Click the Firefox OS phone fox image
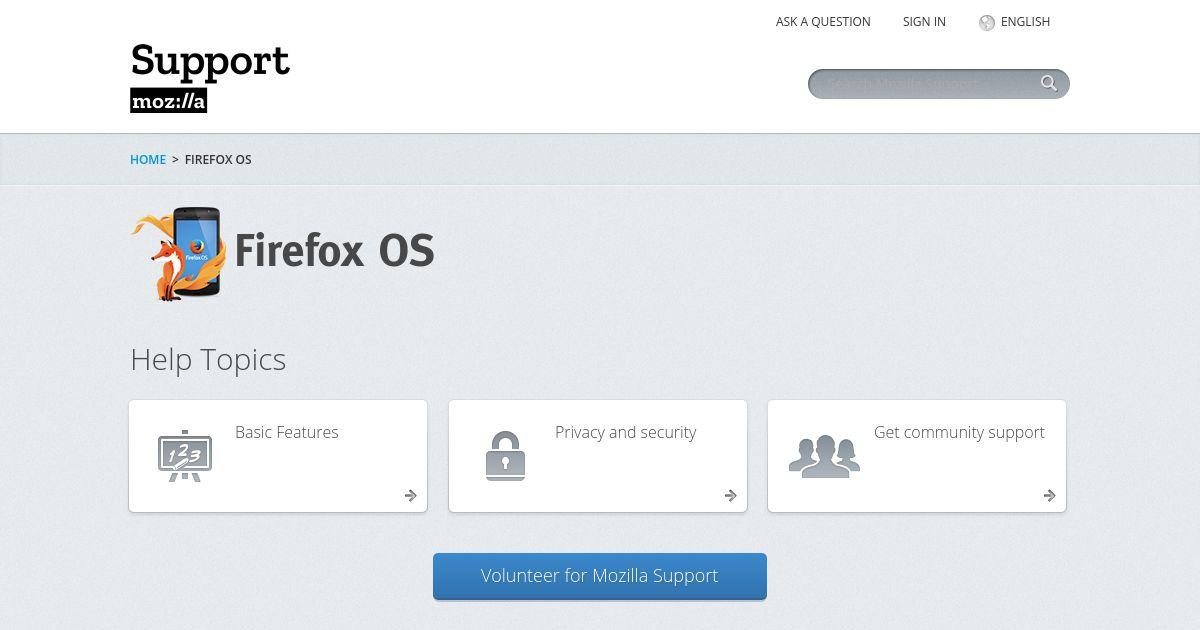The width and height of the screenshot is (1200, 630). point(178,254)
